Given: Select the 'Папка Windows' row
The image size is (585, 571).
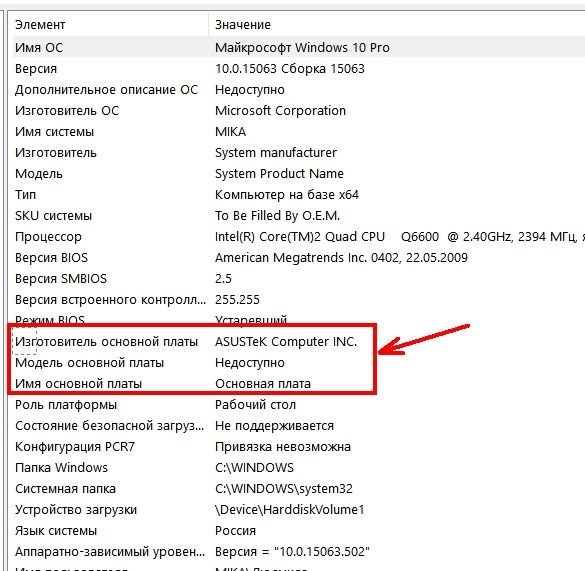Looking at the screenshot, I should (x=298, y=468).
